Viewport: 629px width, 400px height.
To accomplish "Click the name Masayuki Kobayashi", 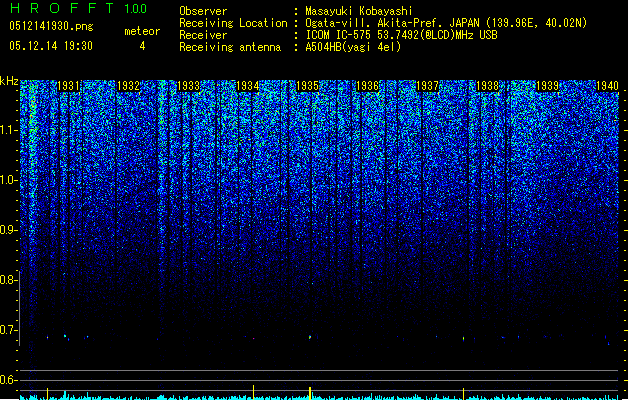I will click(x=359, y=11).
